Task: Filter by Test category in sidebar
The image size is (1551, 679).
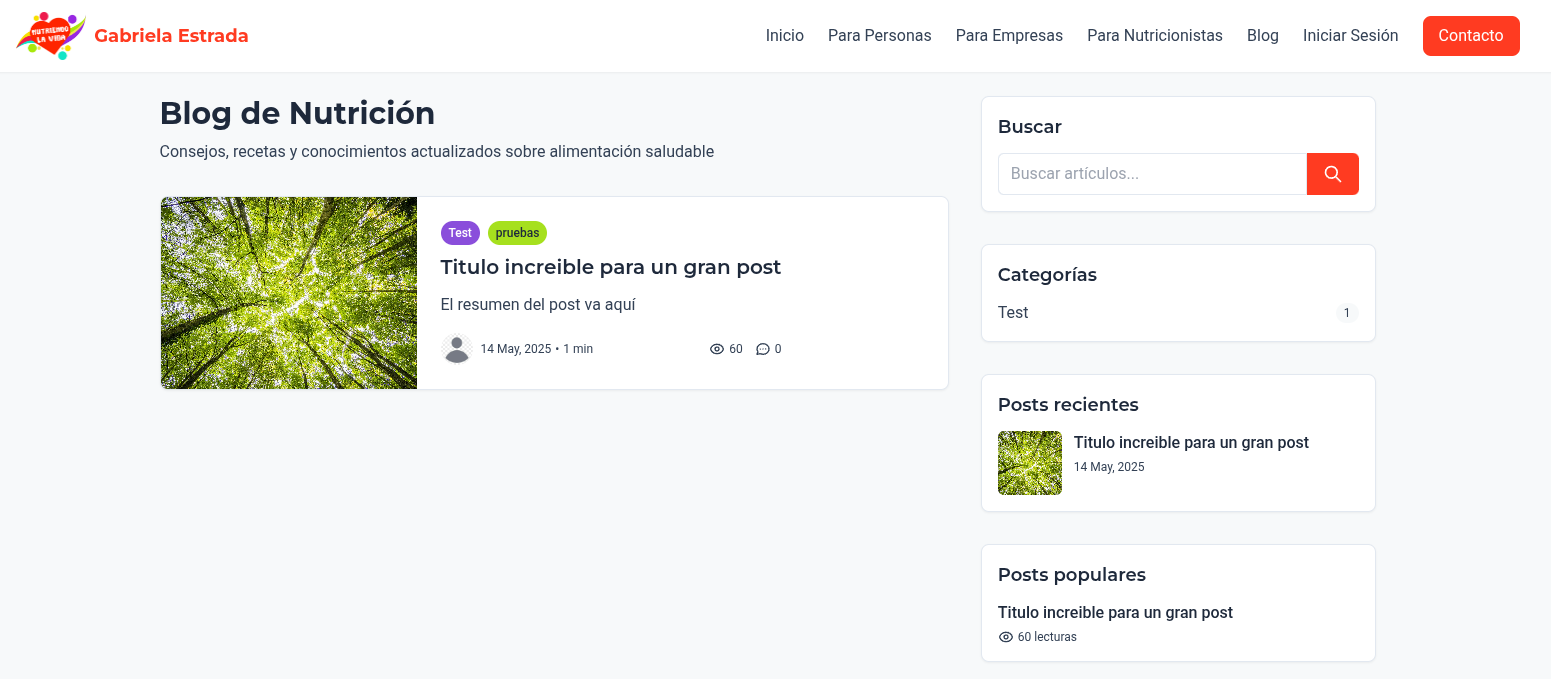Action: coord(1013,313)
